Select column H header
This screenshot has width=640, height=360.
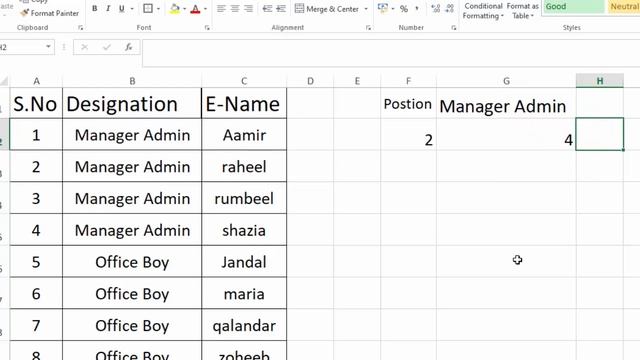(x=600, y=81)
